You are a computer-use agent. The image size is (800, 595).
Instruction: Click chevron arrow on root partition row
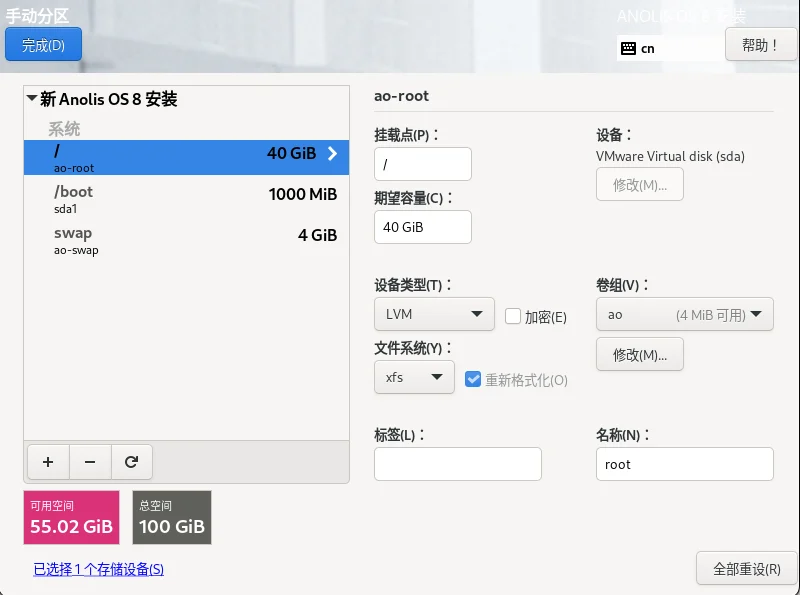(x=332, y=154)
